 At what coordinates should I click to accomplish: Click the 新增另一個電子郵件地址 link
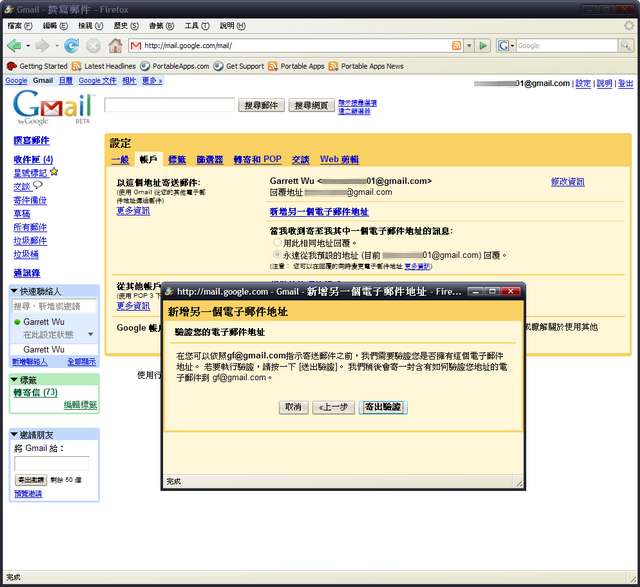[319, 211]
